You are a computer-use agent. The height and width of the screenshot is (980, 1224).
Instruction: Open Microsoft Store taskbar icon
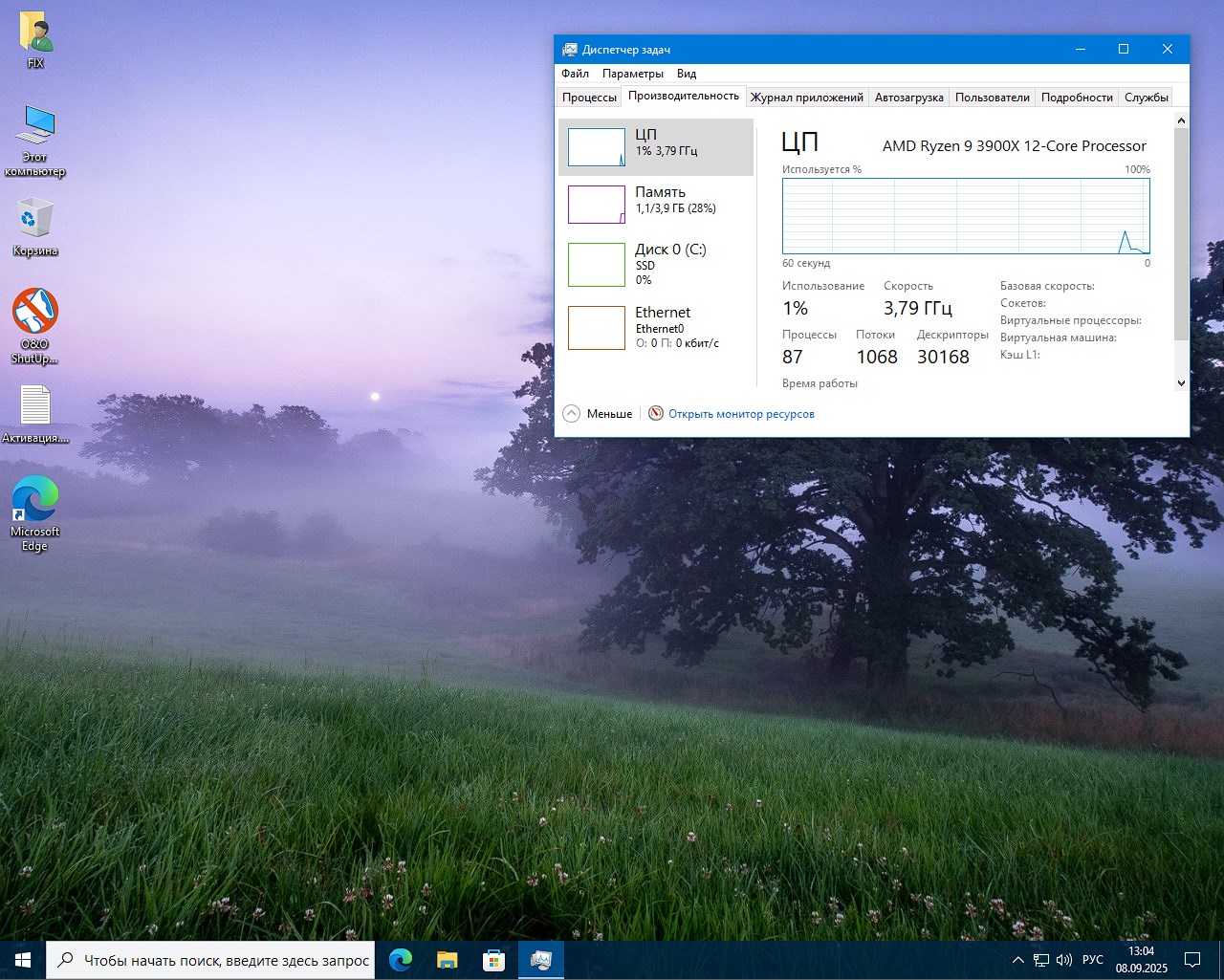493,960
